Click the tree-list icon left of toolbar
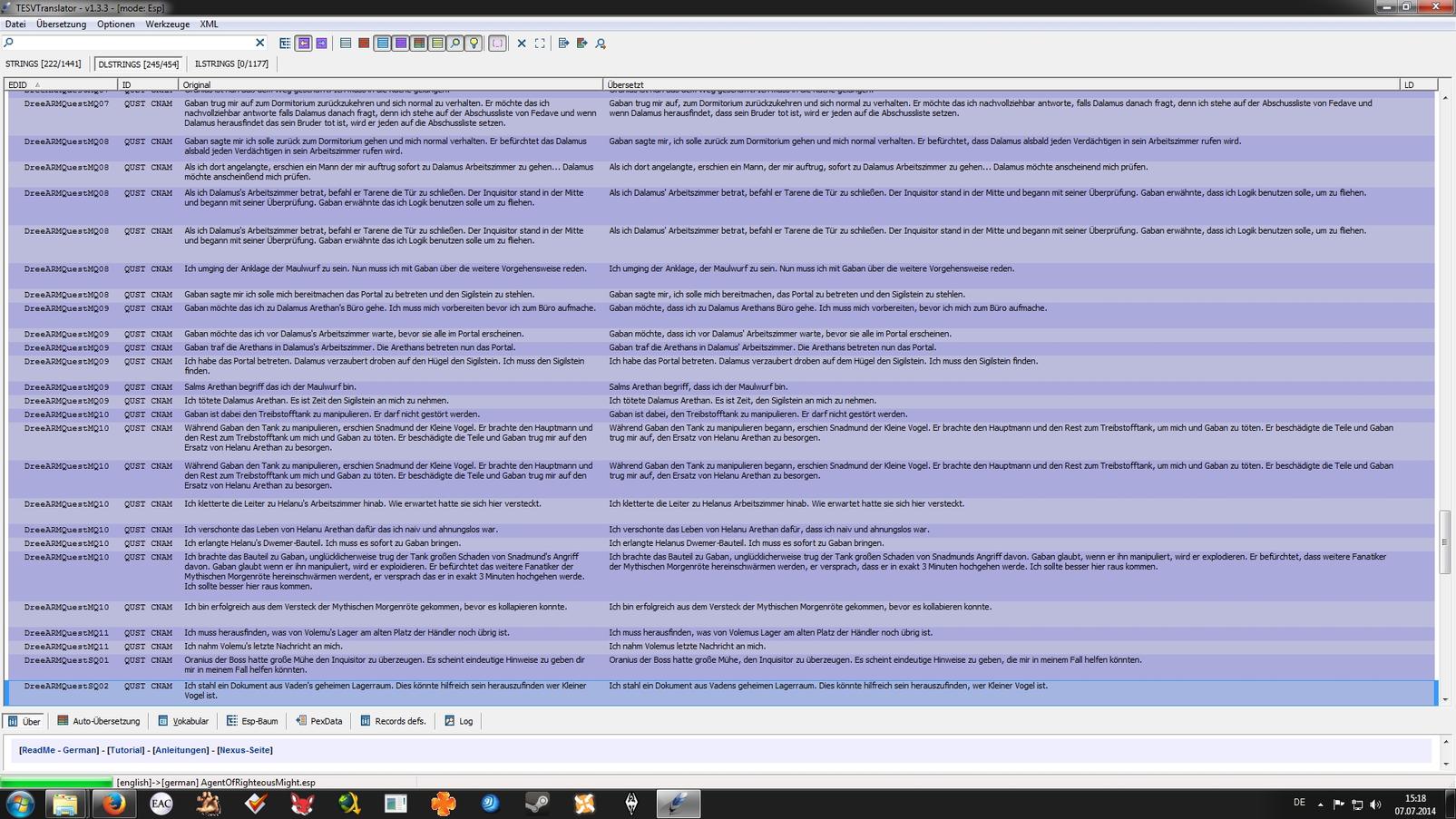The image size is (1456, 819). pos(285,43)
